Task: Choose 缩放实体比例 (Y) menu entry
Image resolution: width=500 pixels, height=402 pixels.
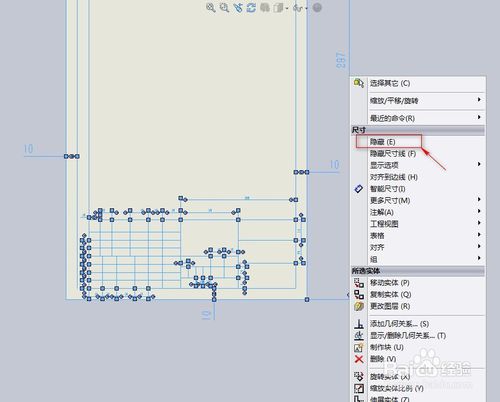Action: [397, 388]
